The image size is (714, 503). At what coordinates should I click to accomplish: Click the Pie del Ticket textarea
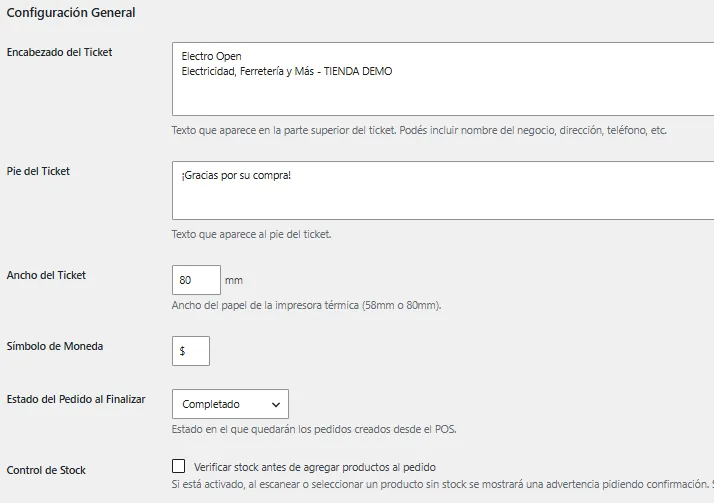tap(443, 190)
